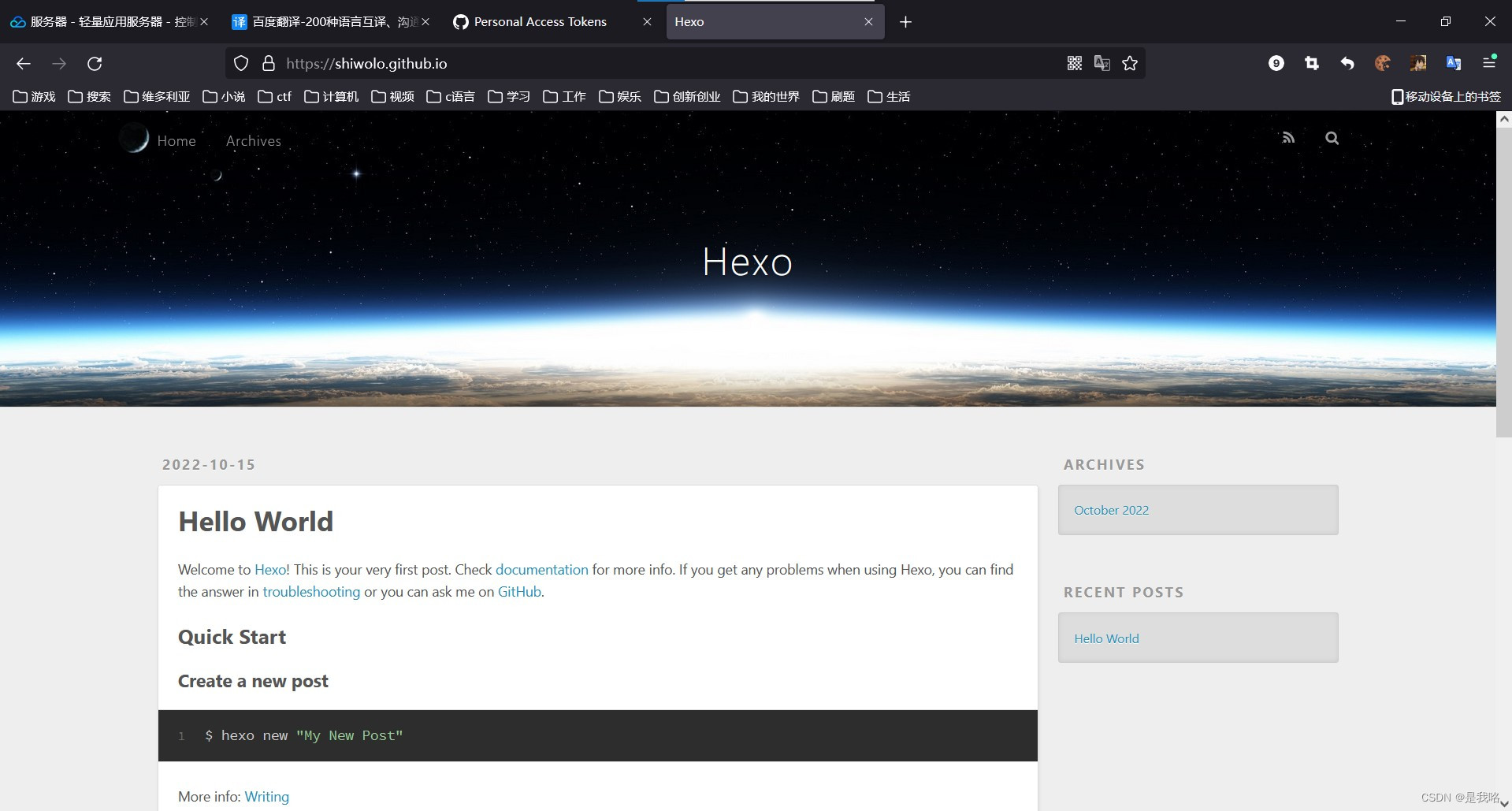Click the crop screenshot toolbar icon
Screen dimensions: 1512x811
[x=1312, y=63]
